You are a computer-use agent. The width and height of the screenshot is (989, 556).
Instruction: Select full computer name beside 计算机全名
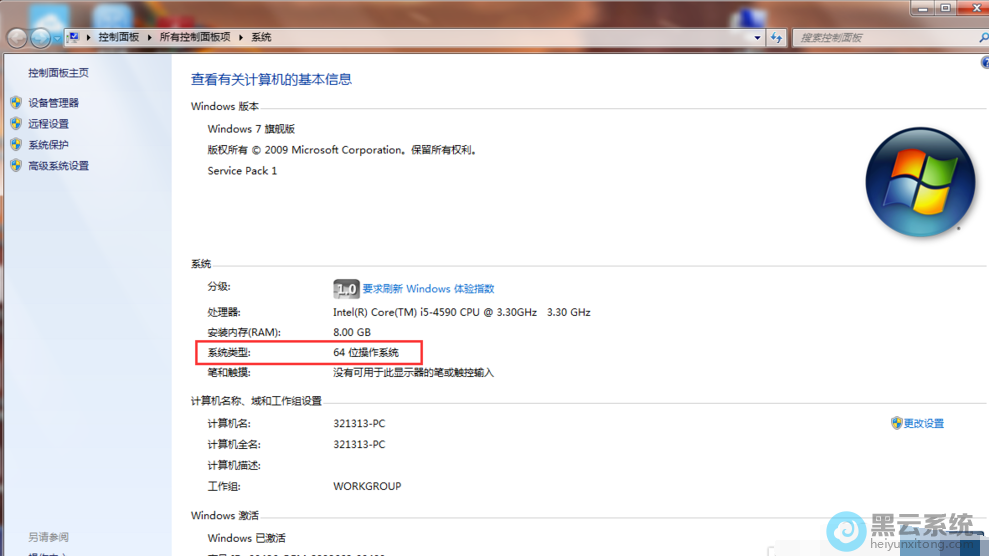click(359, 444)
